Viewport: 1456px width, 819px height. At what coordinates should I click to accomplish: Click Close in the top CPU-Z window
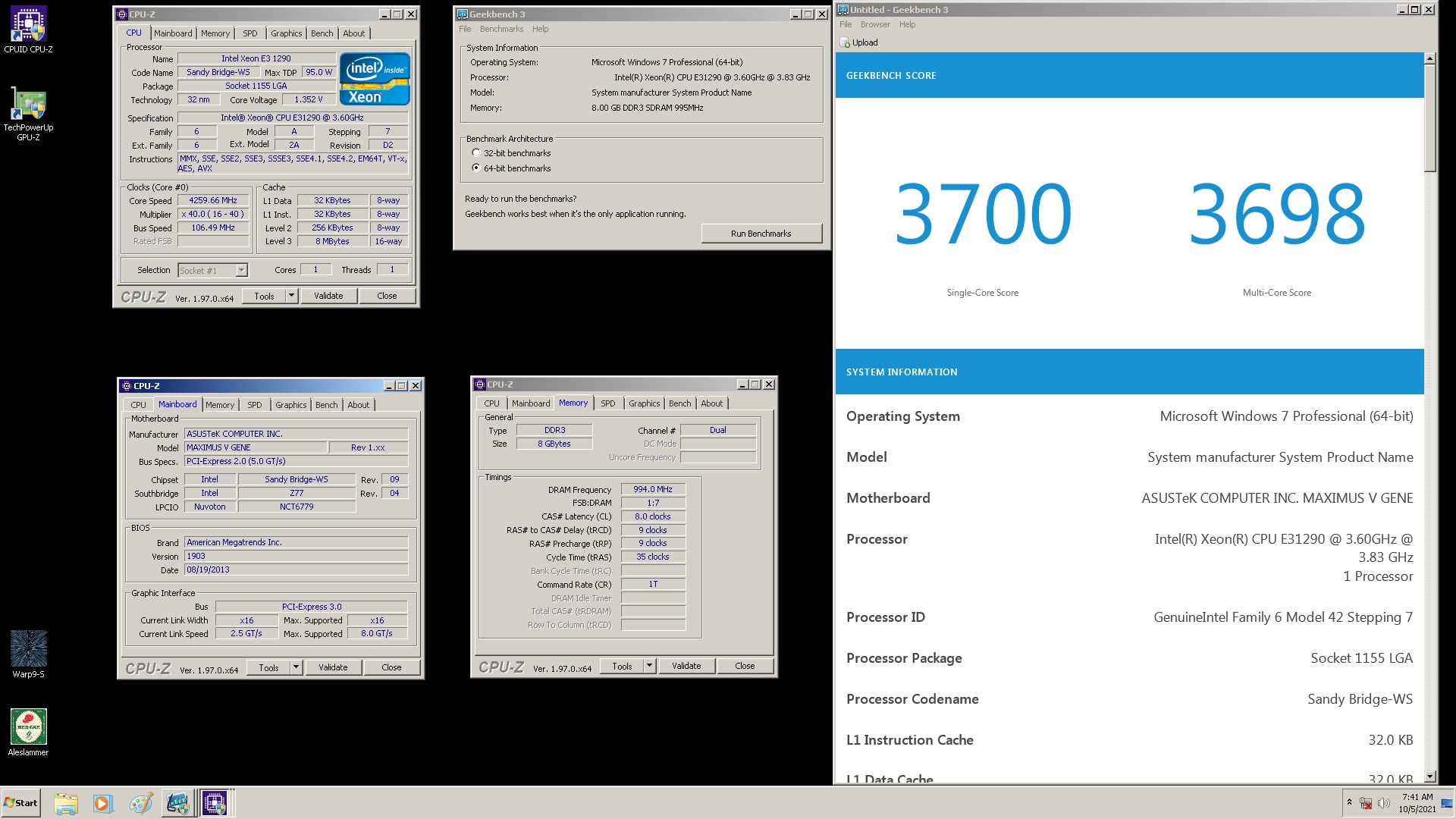387,296
